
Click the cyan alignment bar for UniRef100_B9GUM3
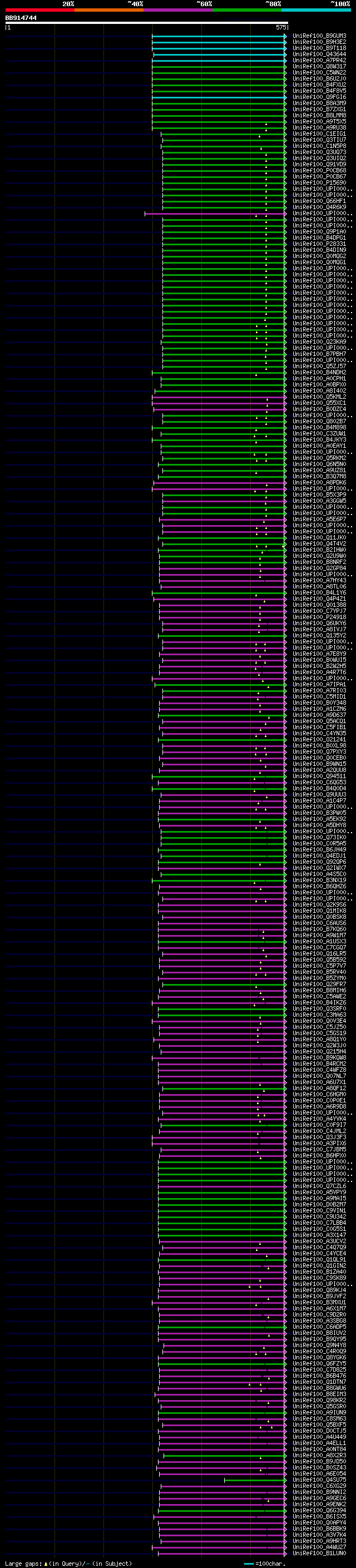[219, 36]
